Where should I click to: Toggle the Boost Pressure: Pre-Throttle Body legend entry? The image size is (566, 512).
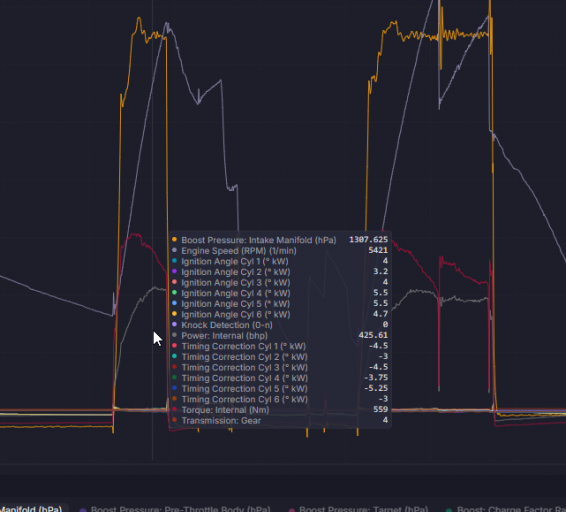(x=175, y=509)
